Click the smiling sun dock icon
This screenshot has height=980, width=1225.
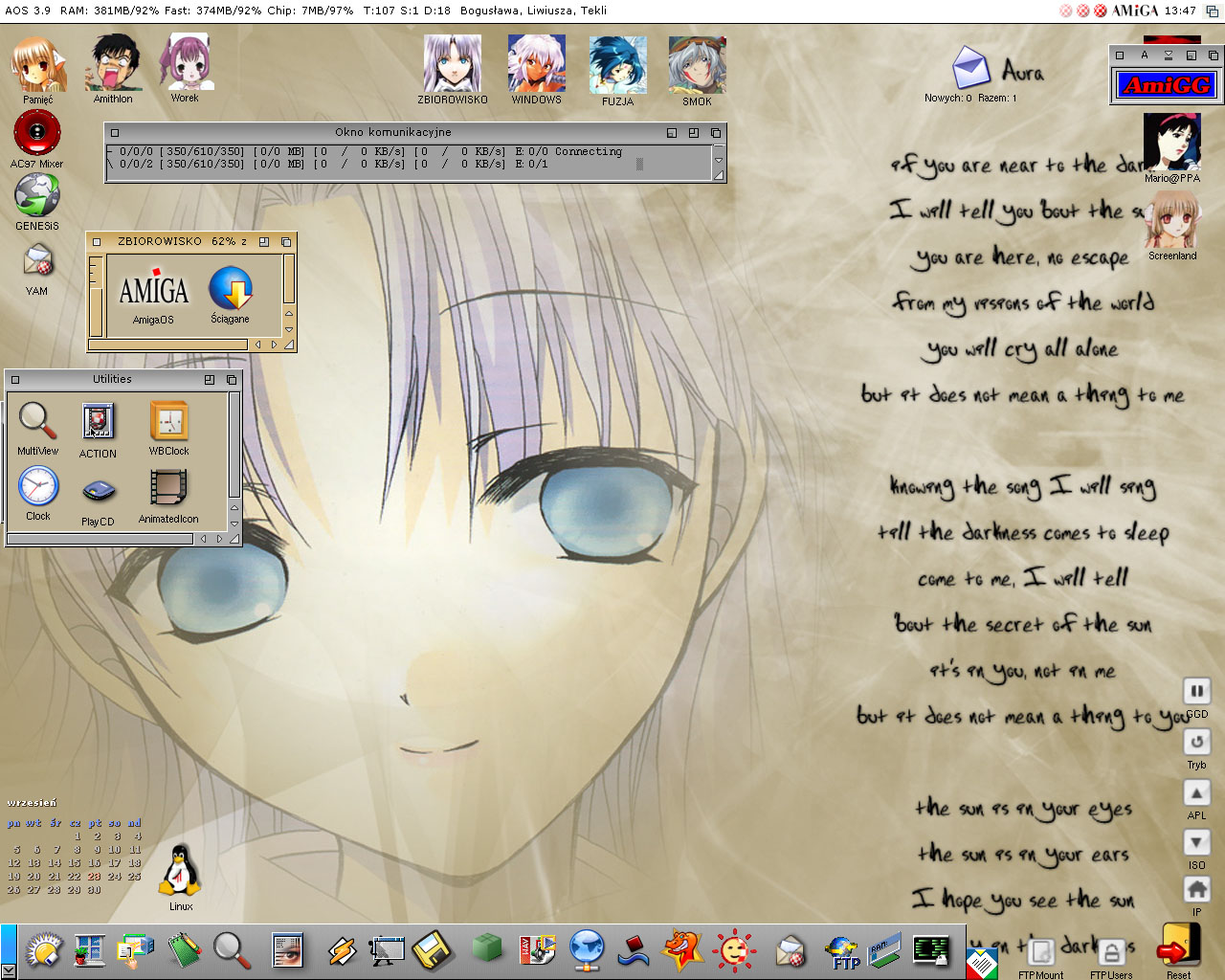tap(735, 950)
